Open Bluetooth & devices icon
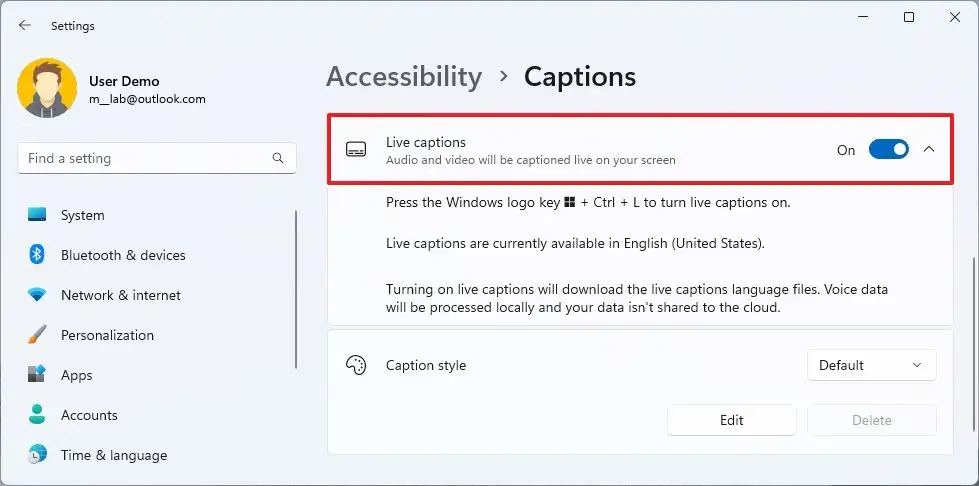This screenshot has height=486, width=979. [37, 255]
